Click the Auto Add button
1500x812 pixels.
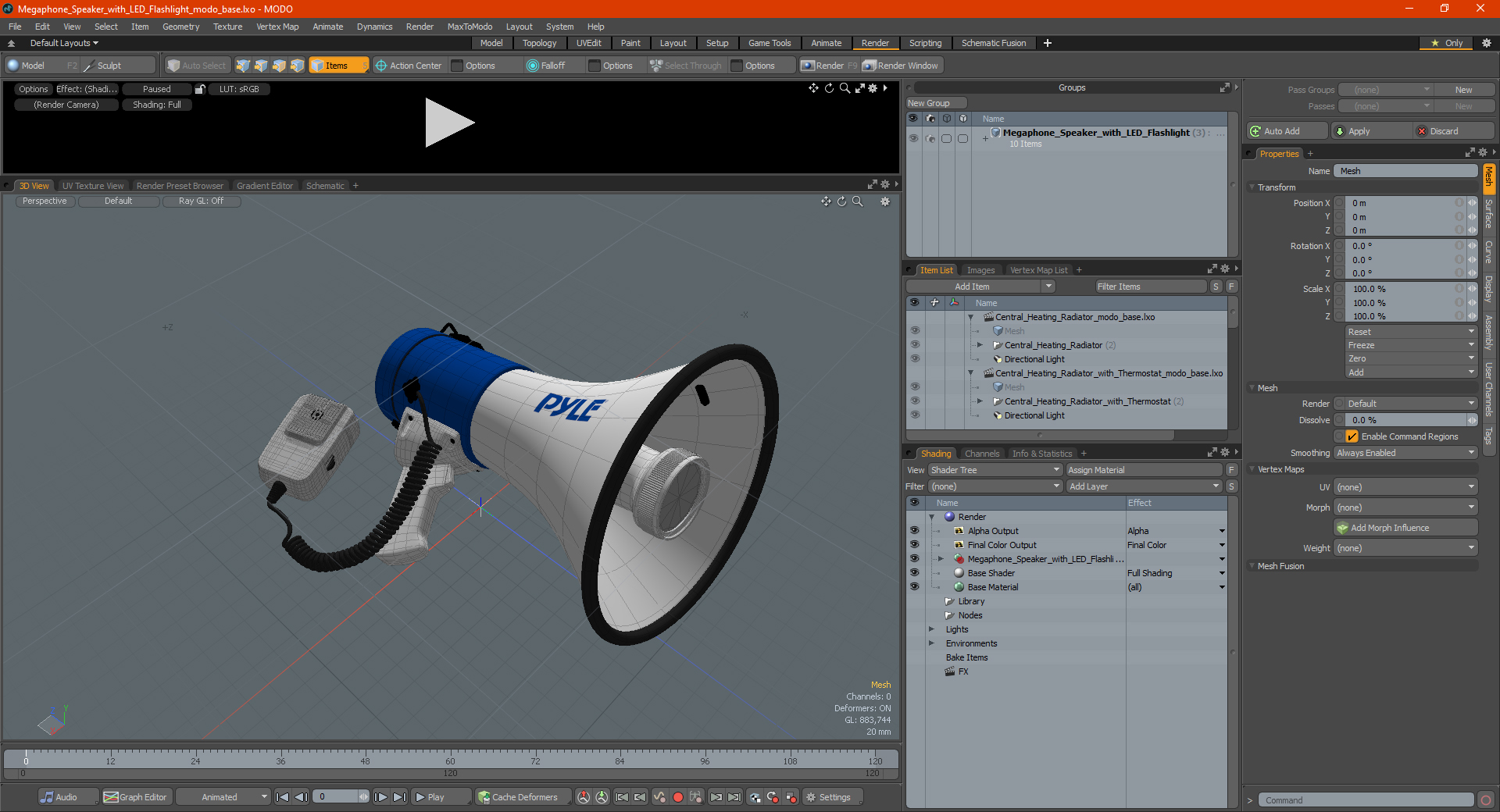coord(1287,131)
